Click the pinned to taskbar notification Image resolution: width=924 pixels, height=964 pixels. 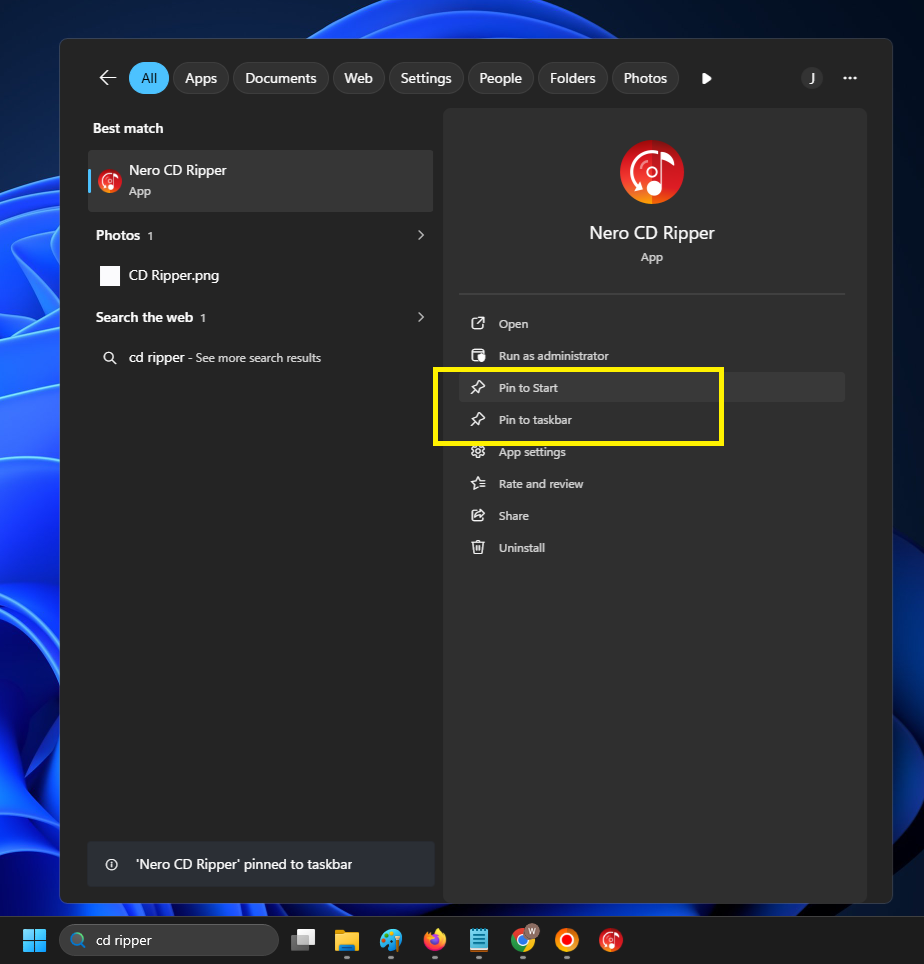(261, 864)
